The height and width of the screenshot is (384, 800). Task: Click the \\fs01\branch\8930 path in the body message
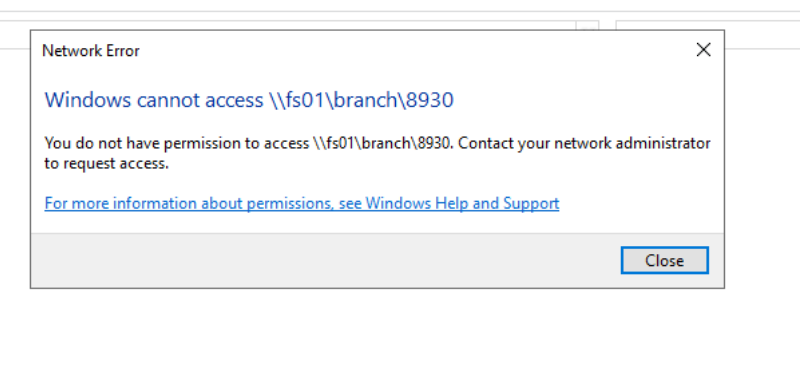tap(382, 143)
